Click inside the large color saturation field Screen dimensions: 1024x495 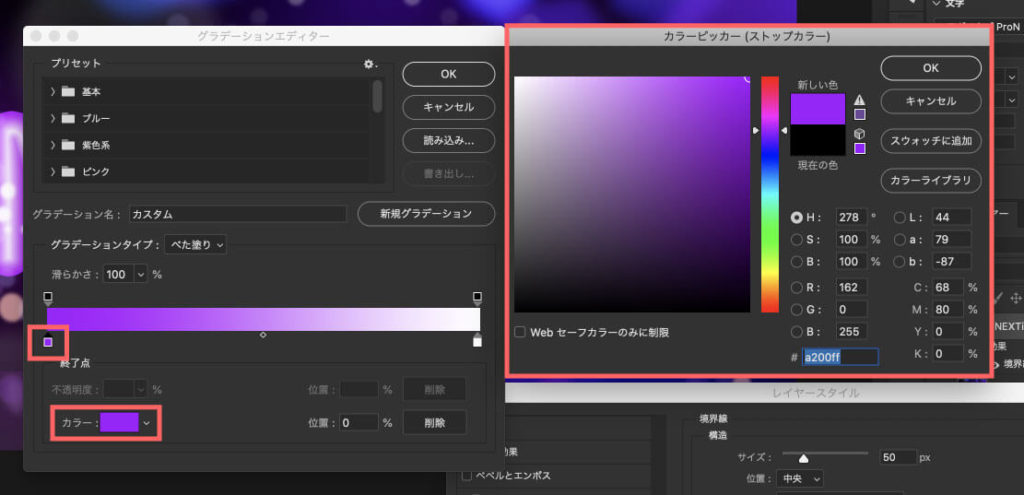click(x=632, y=195)
